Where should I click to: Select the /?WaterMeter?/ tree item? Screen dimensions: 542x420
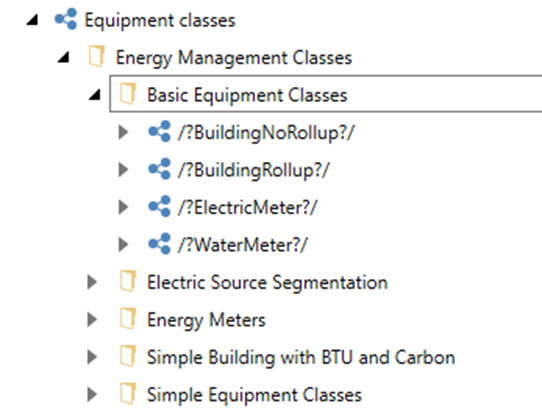(x=243, y=245)
